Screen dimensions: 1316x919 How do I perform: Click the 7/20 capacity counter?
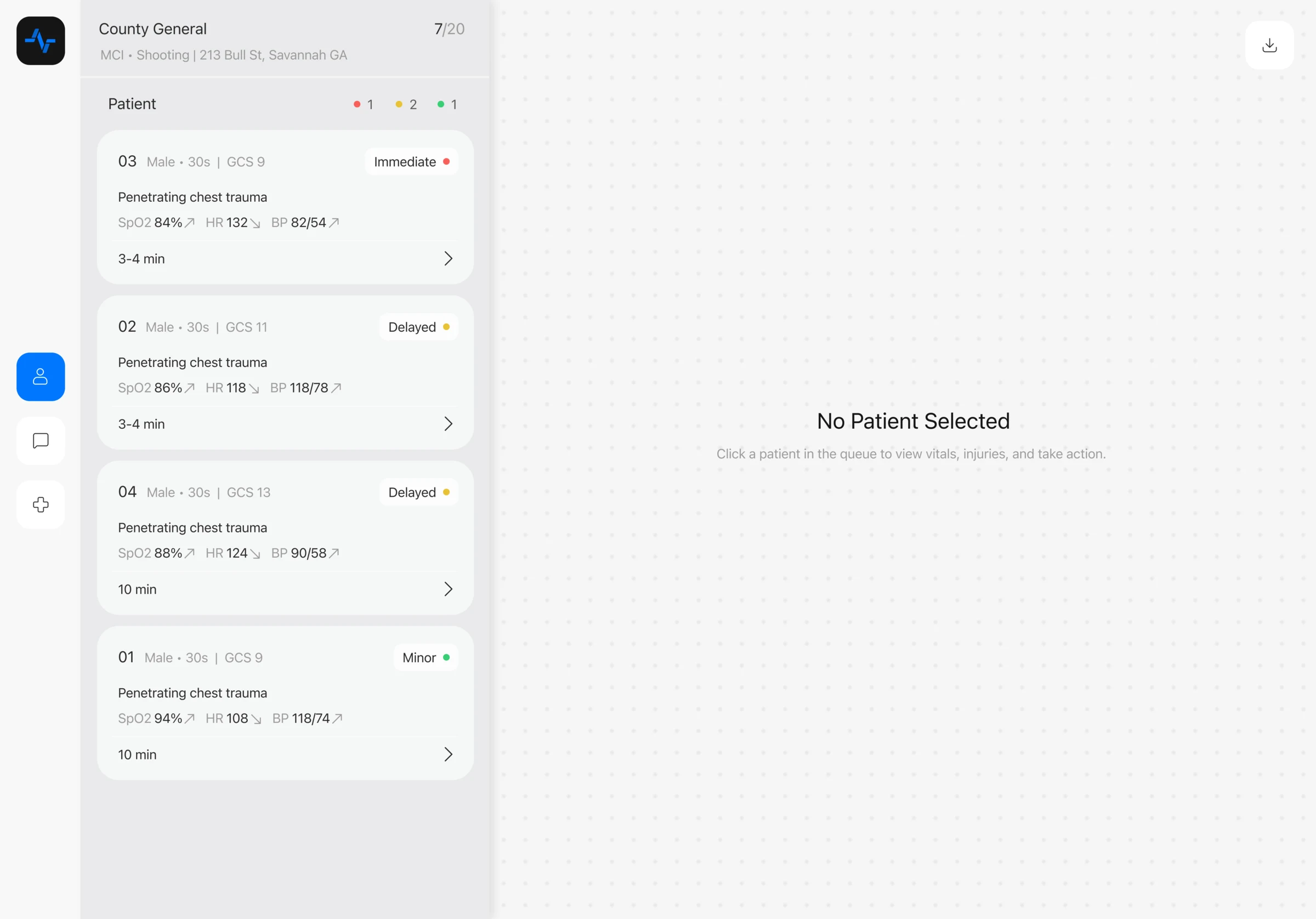tap(450, 29)
